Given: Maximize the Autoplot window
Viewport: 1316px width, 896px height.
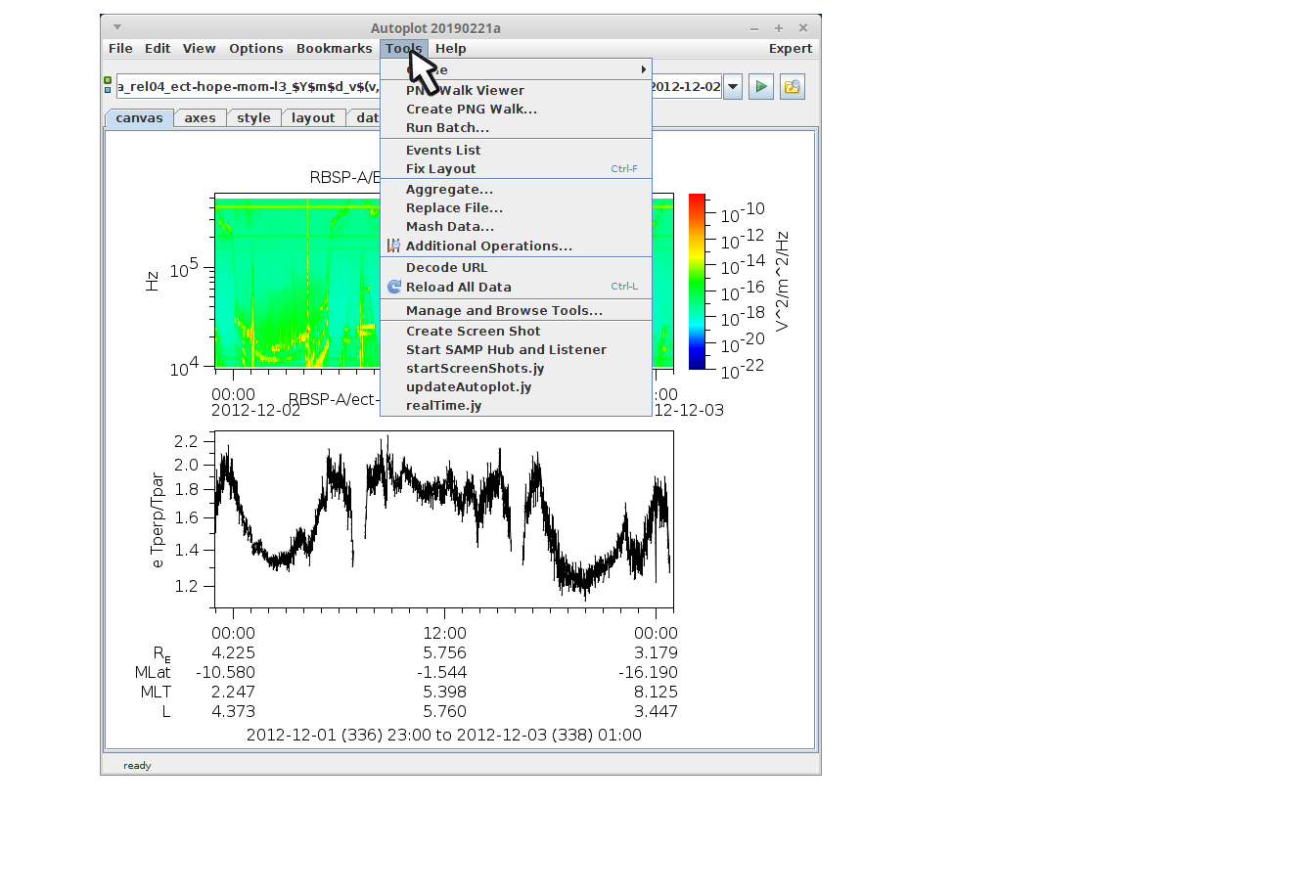Looking at the screenshot, I should [778, 28].
